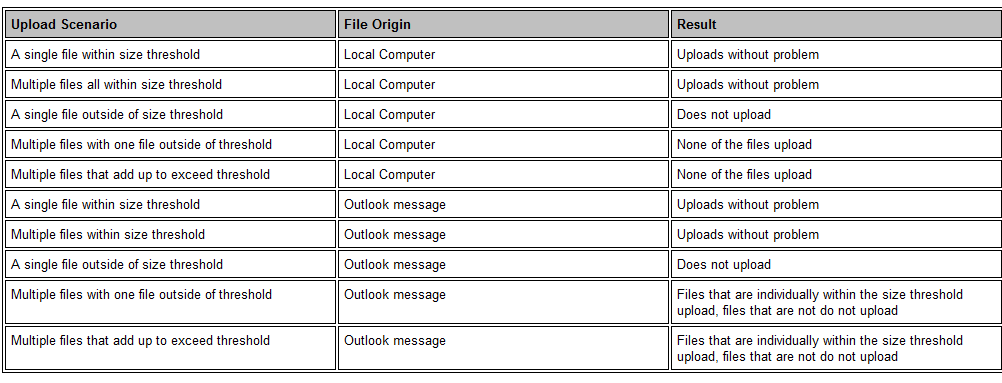Viewport: 1002px width, 383px height.
Task: Click the first Outlook message cell
Action: (503, 205)
